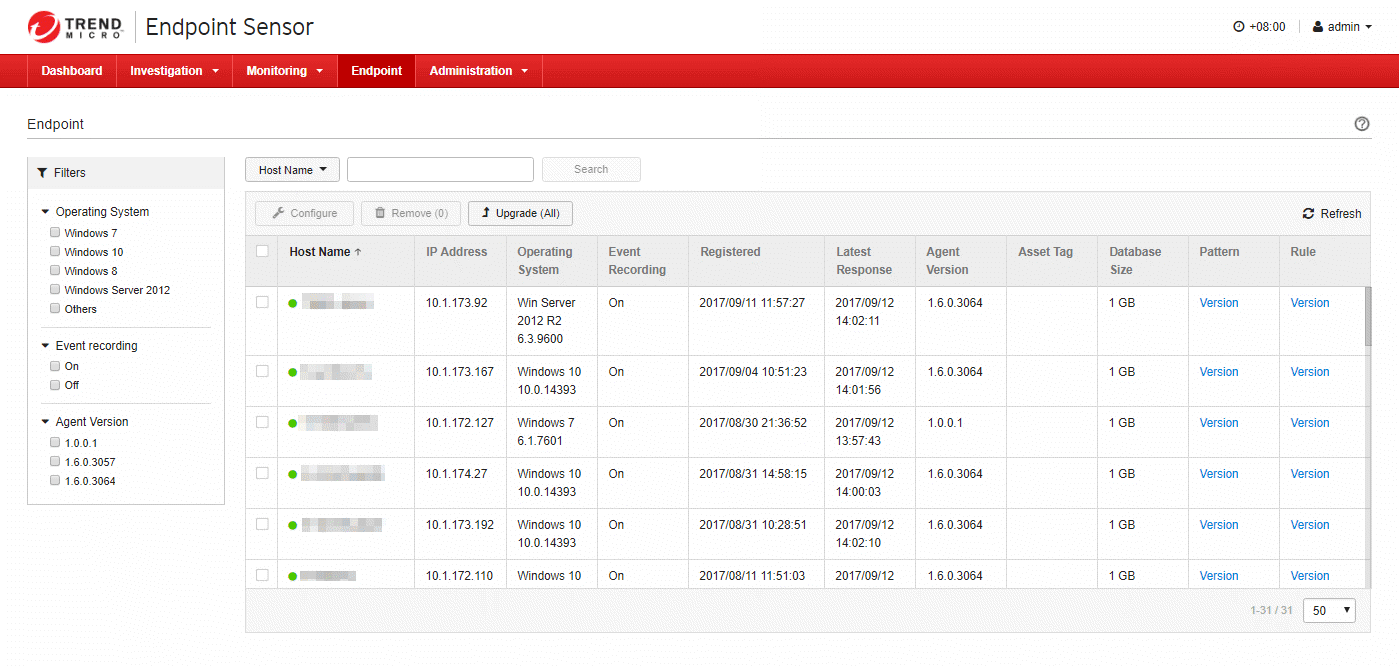
Task: Open the Investigation menu
Action: pyautogui.click(x=174, y=71)
